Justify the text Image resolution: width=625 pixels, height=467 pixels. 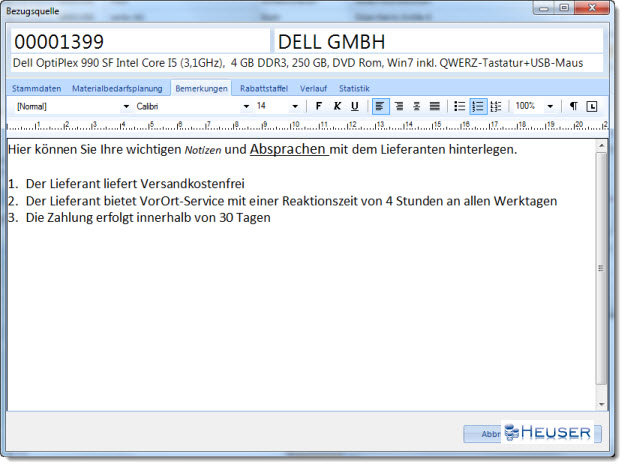pyautogui.click(x=435, y=106)
